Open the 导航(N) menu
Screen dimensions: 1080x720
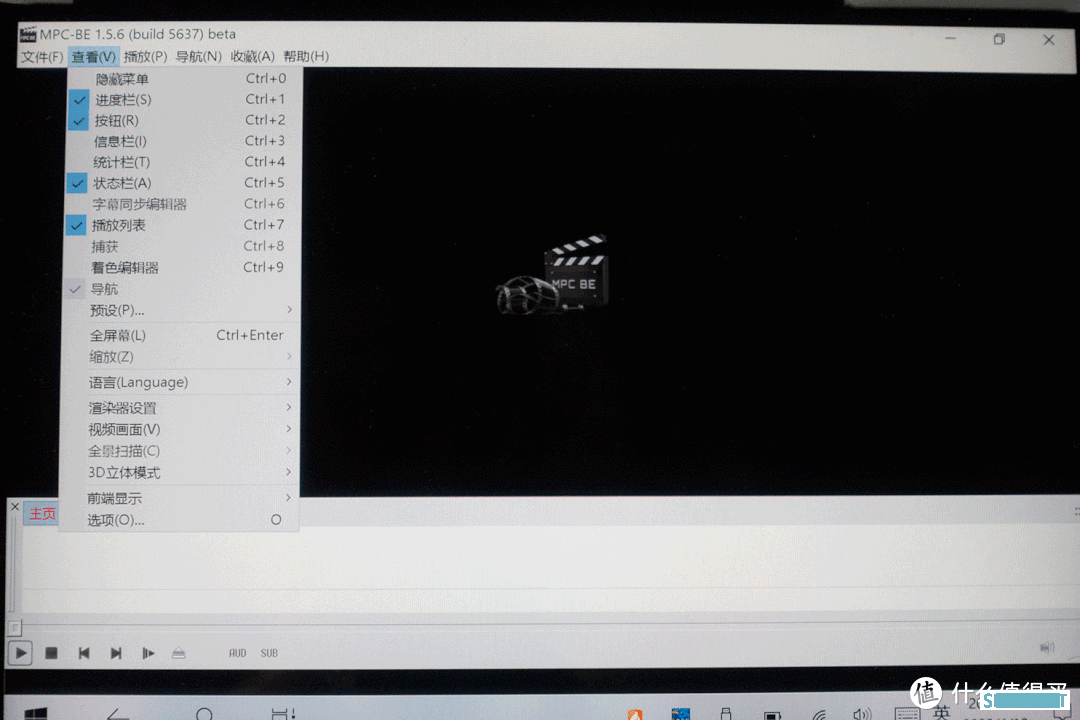click(198, 56)
